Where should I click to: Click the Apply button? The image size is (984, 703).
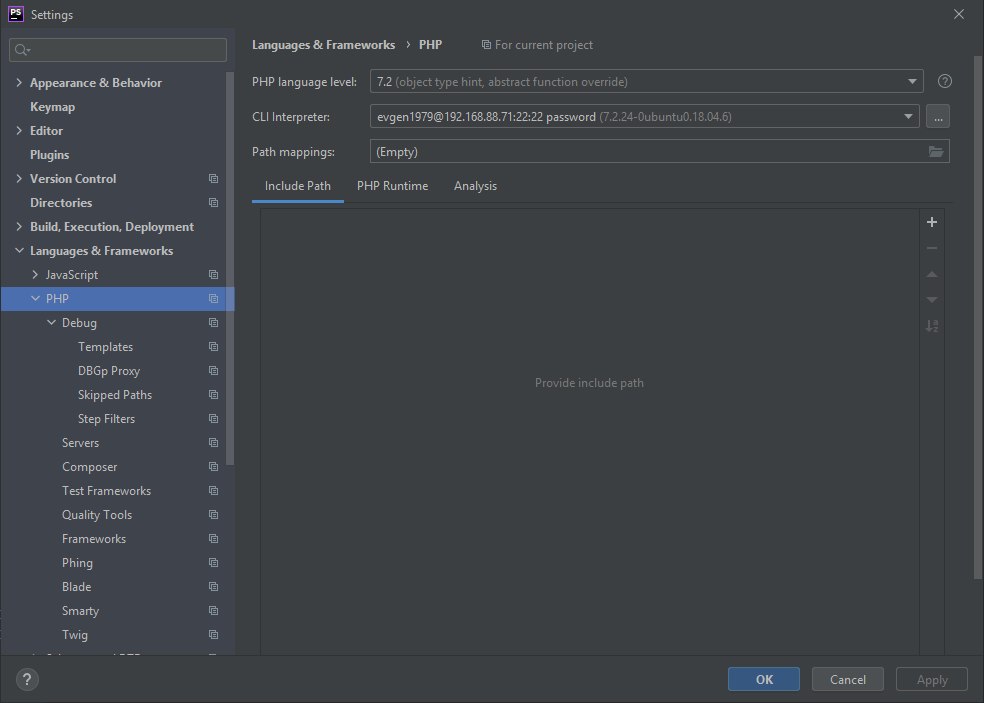[x=932, y=679]
